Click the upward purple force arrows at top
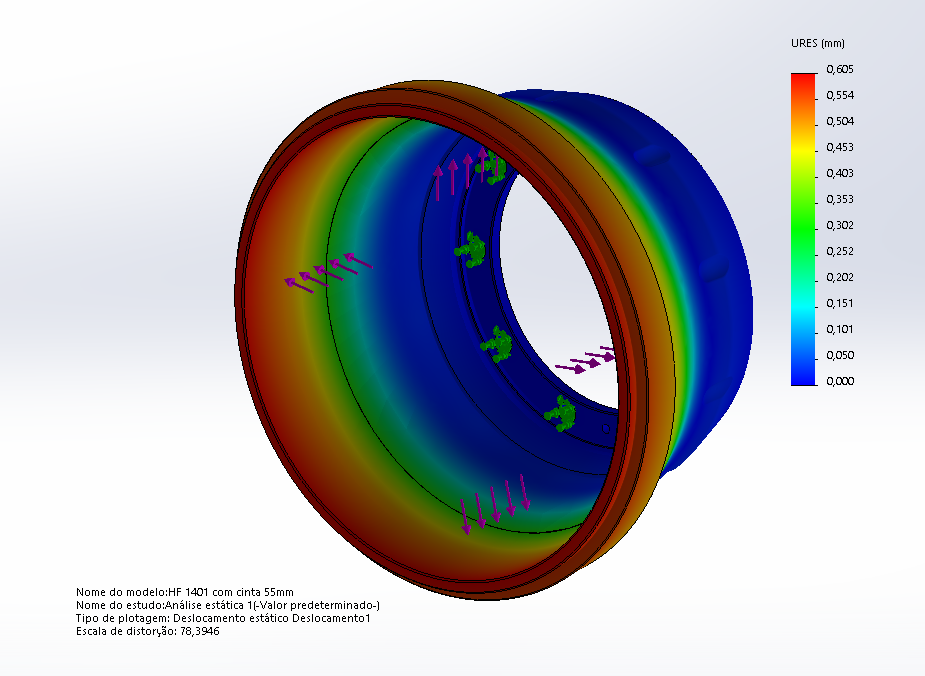The height and width of the screenshot is (676, 925). (459, 174)
